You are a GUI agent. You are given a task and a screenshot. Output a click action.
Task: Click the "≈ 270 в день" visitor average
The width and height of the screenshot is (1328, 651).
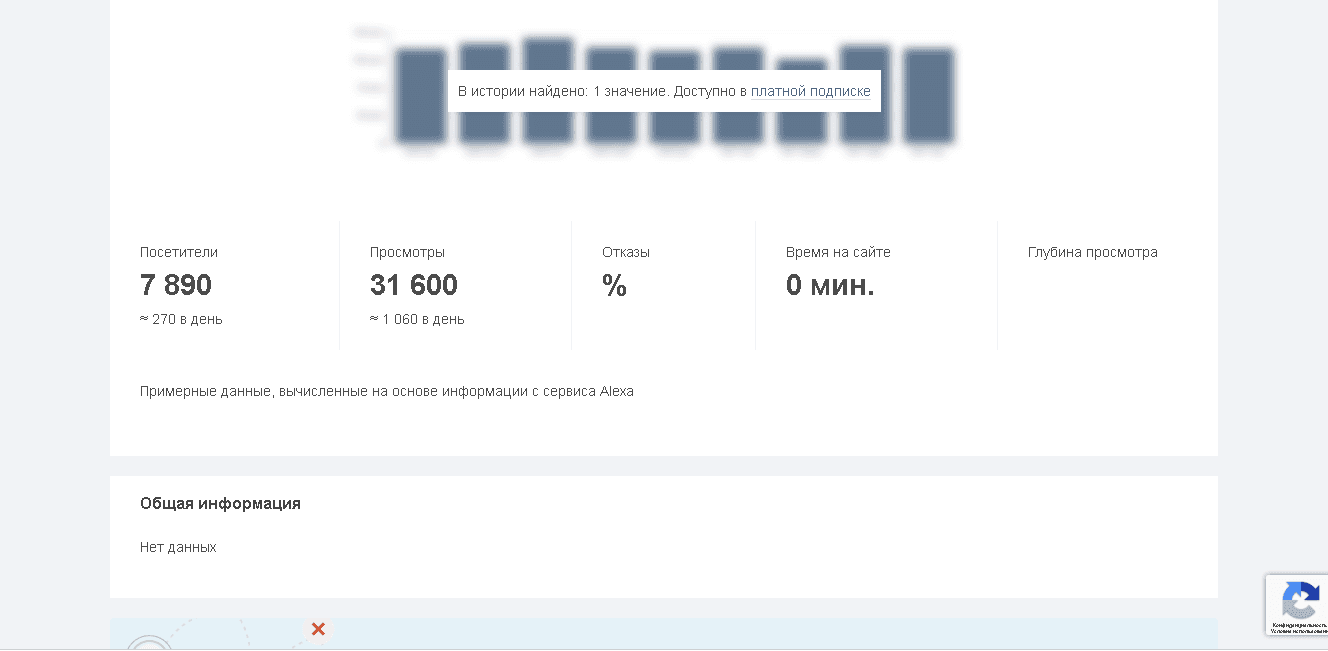180,319
